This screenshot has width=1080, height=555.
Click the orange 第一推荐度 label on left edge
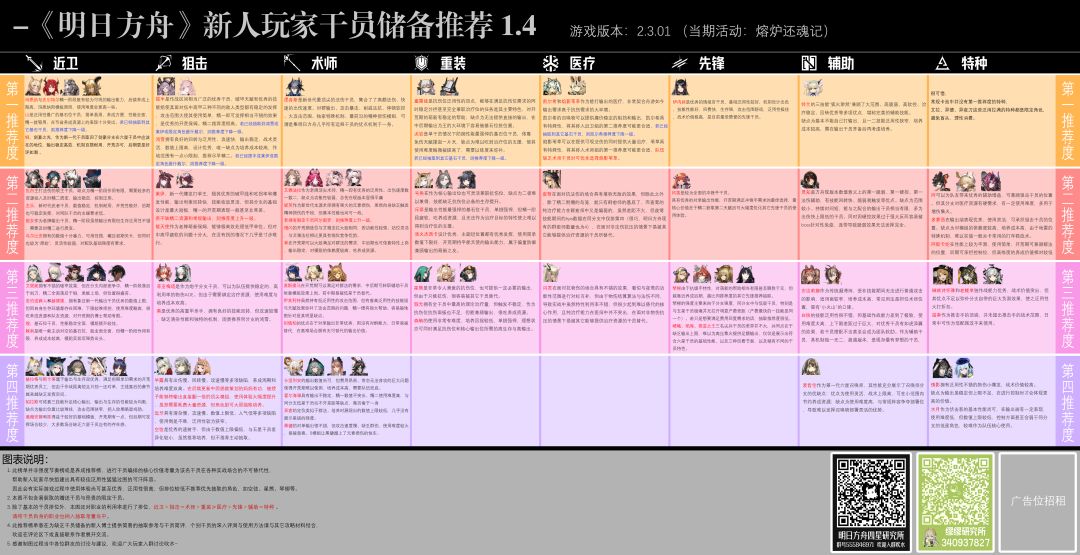click(x=12, y=120)
